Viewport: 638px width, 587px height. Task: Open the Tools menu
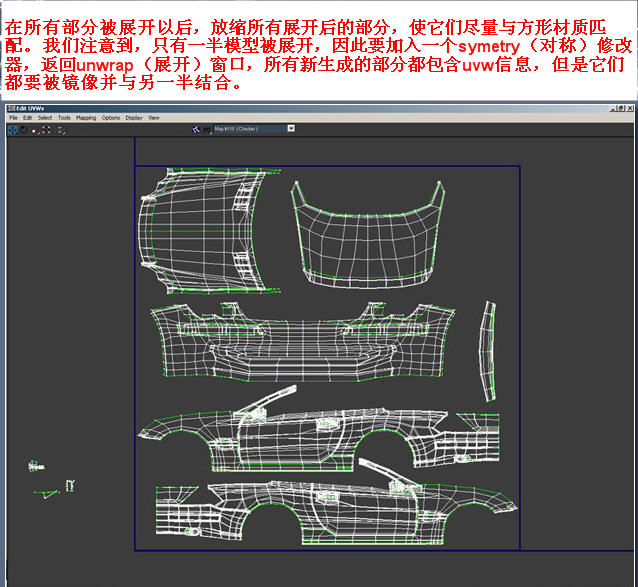tap(64, 118)
